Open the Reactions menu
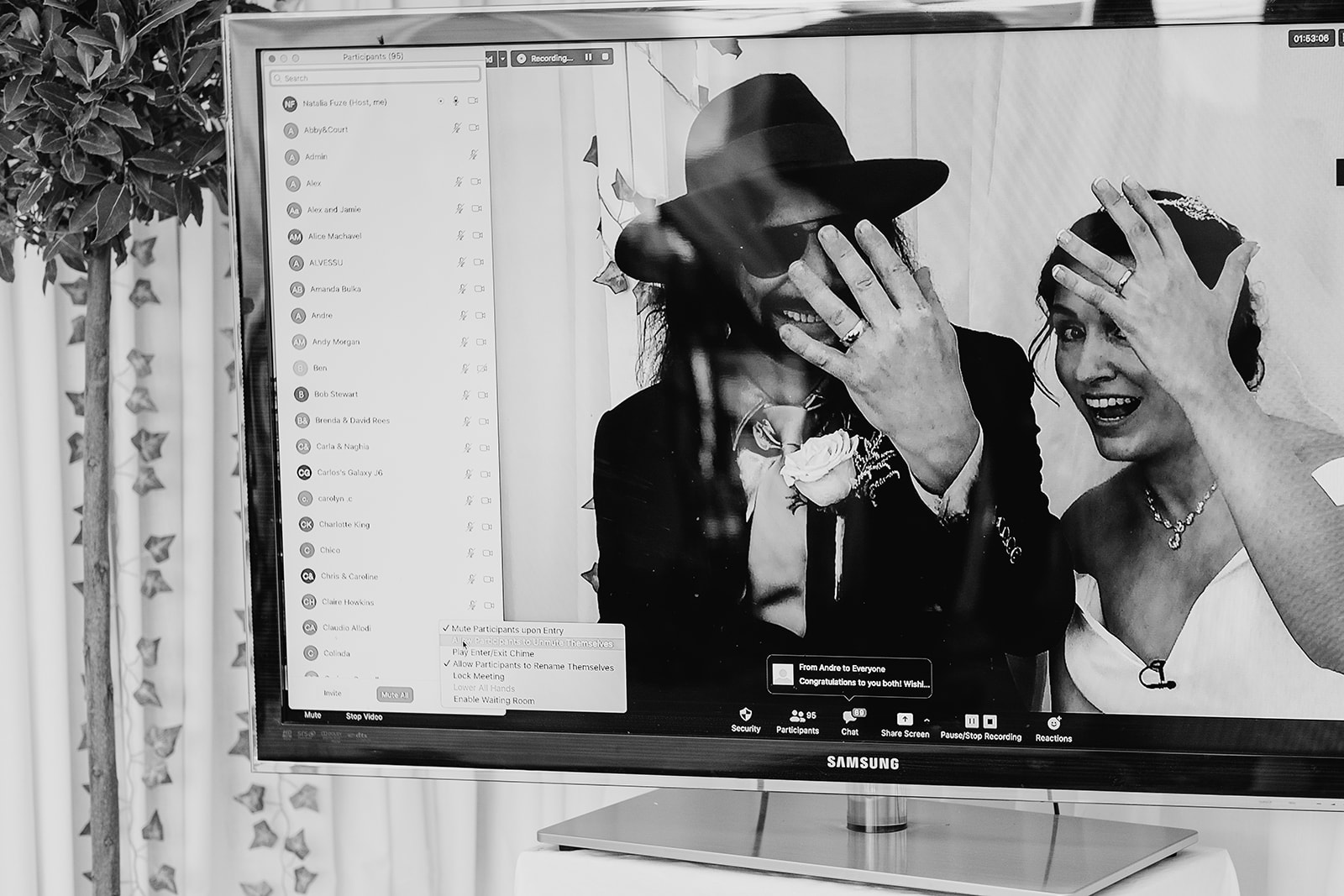The height and width of the screenshot is (896, 1344). 1053,727
